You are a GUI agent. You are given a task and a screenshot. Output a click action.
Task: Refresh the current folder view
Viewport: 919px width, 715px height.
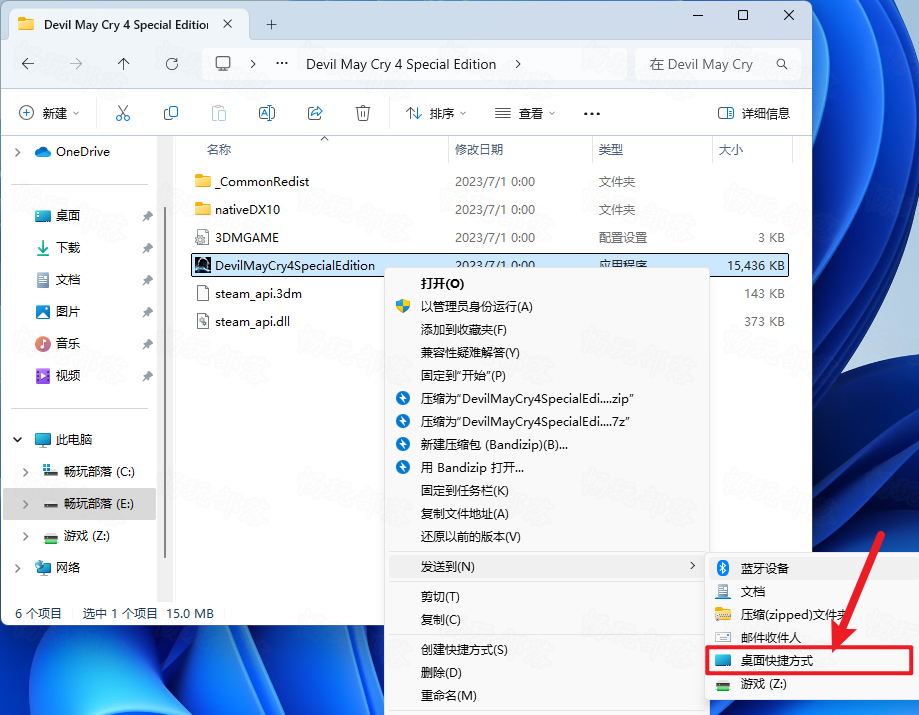(x=172, y=64)
